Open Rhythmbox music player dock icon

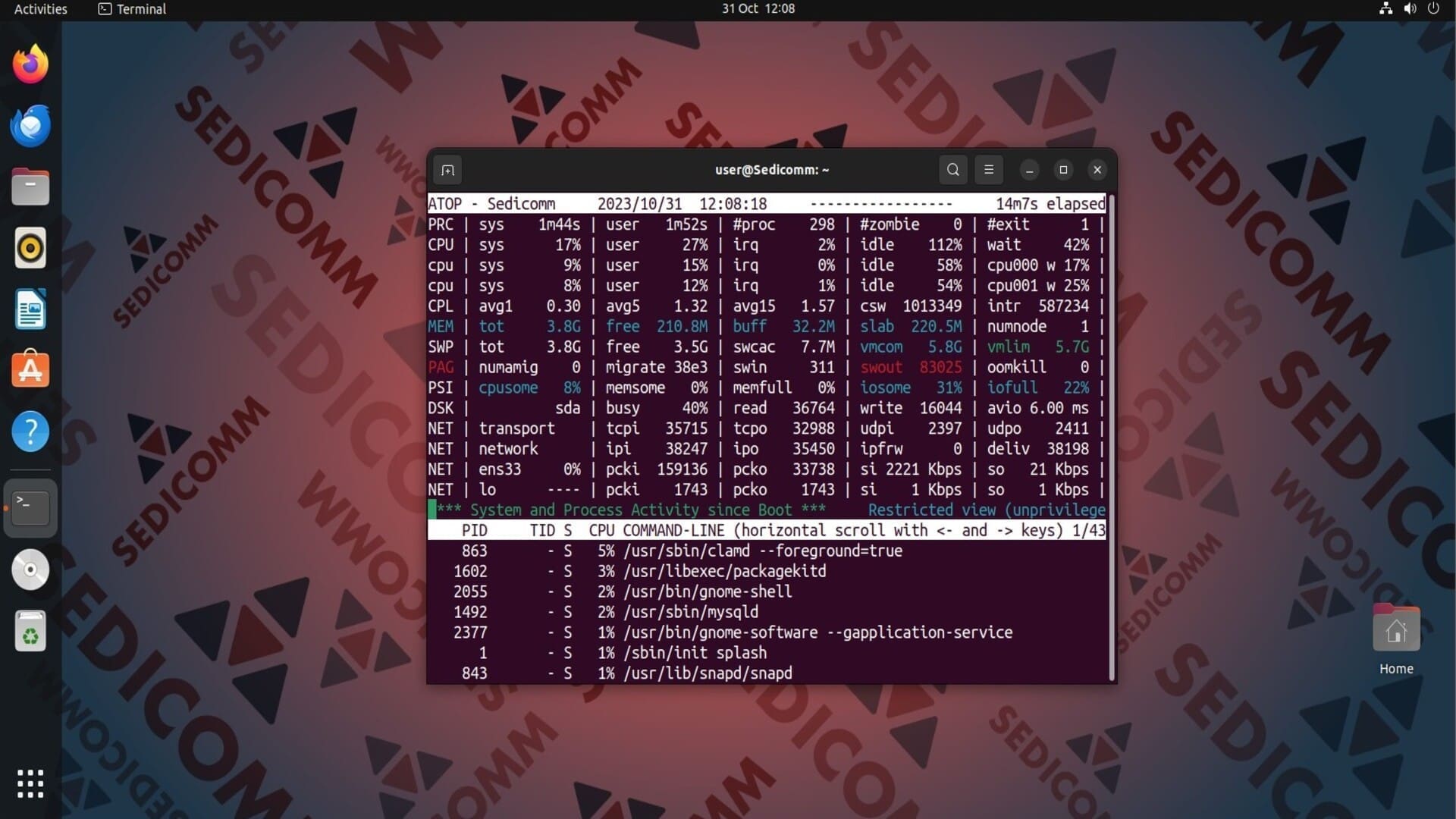tap(30, 248)
